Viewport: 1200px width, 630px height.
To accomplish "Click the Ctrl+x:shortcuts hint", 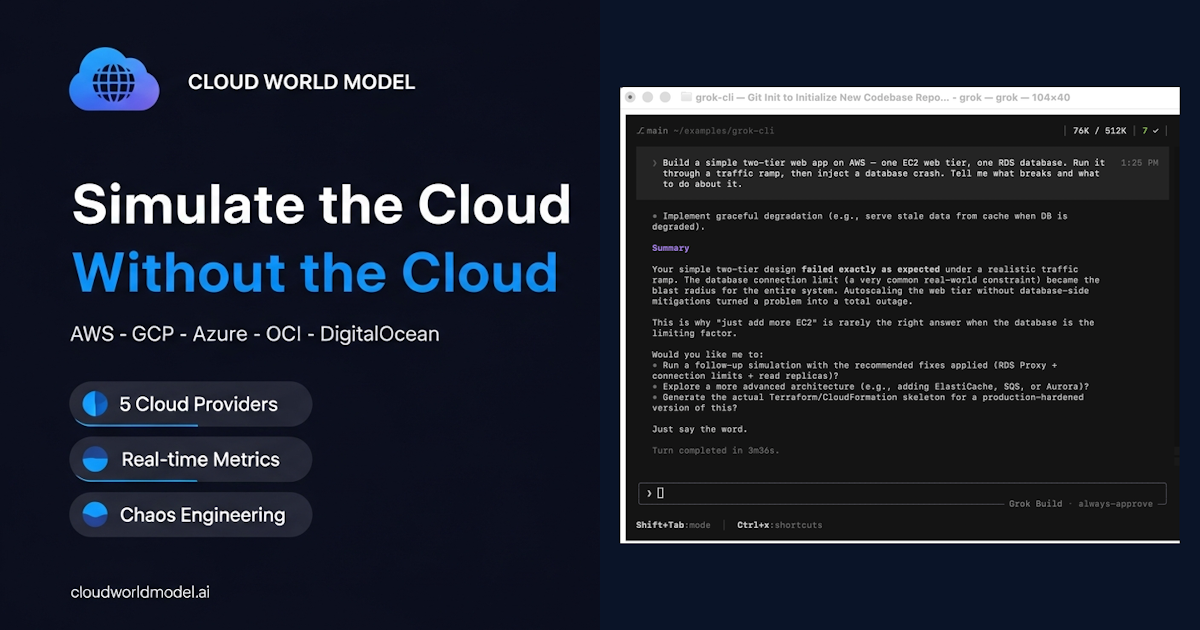I will pyautogui.click(x=779, y=525).
